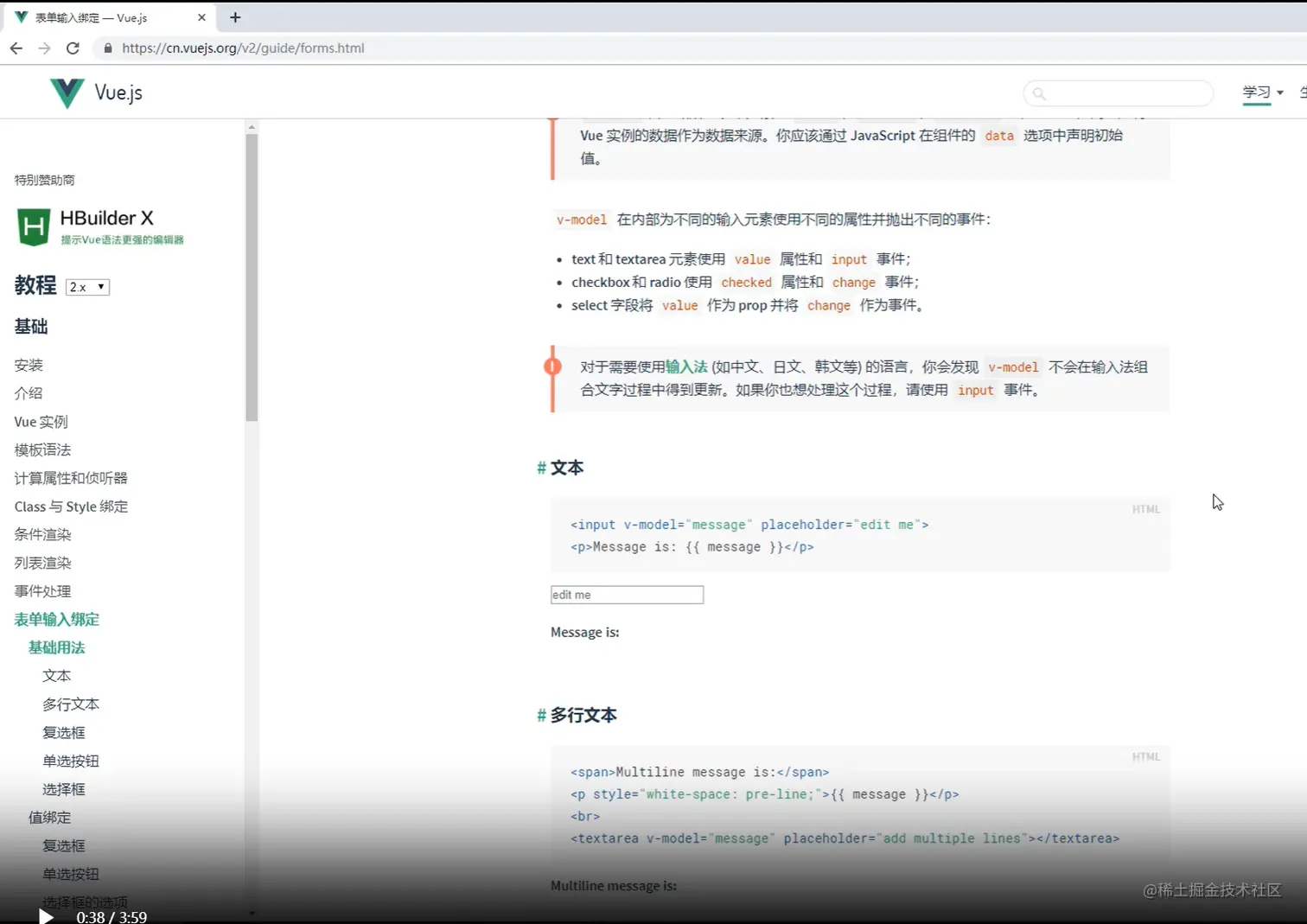The width and height of the screenshot is (1307, 924).
Task: Jump to 值绑定 section
Action: pyautogui.click(x=50, y=818)
